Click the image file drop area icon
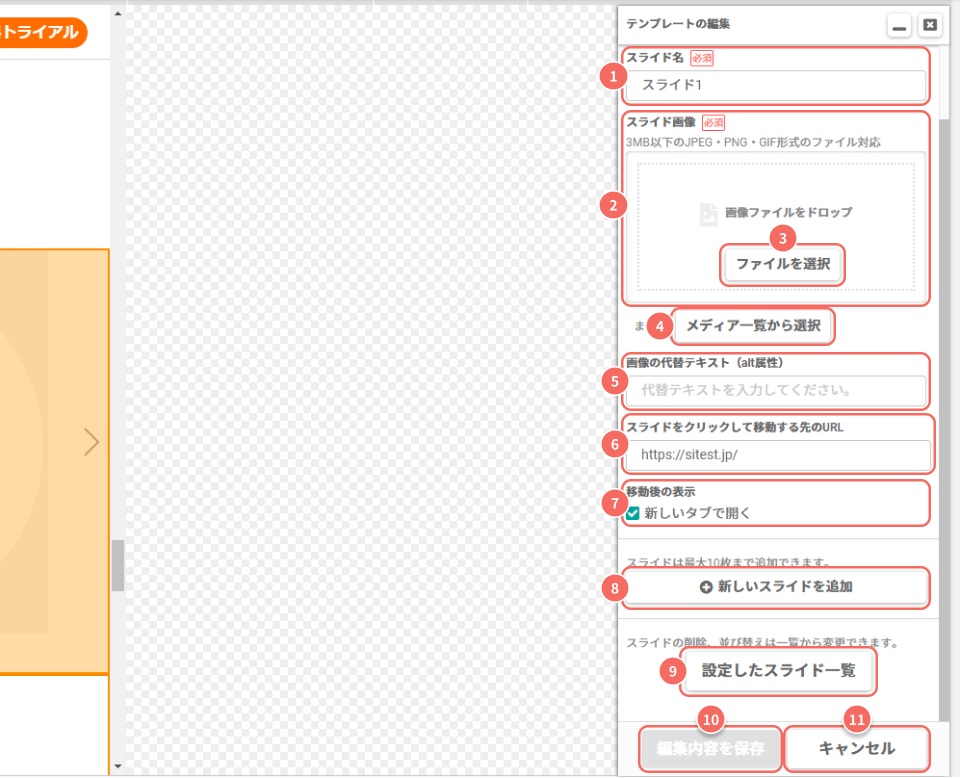 point(708,214)
